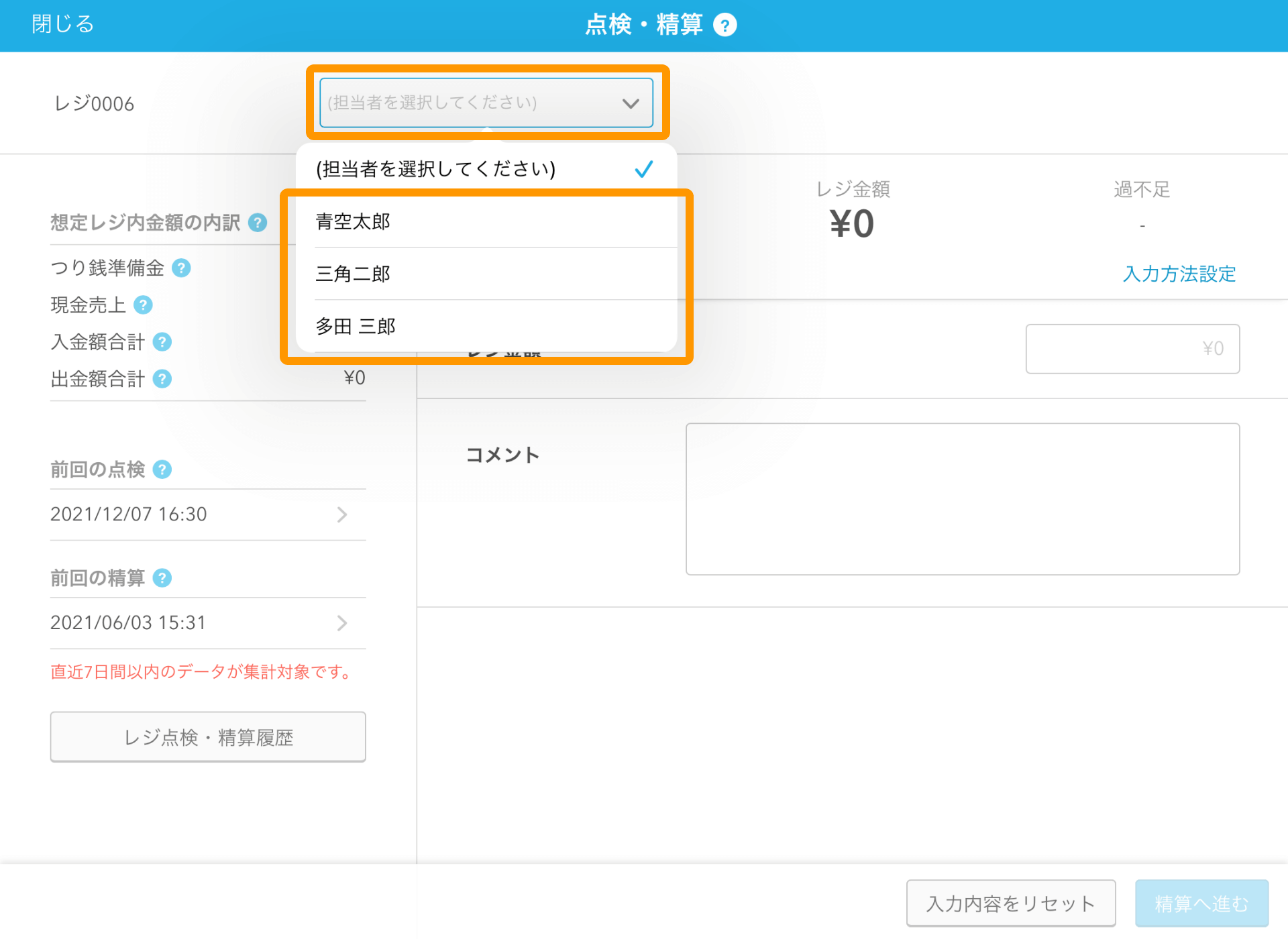Open the help icon next to 前回の点検
1288x939 pixels.
(x=162, y=469)
